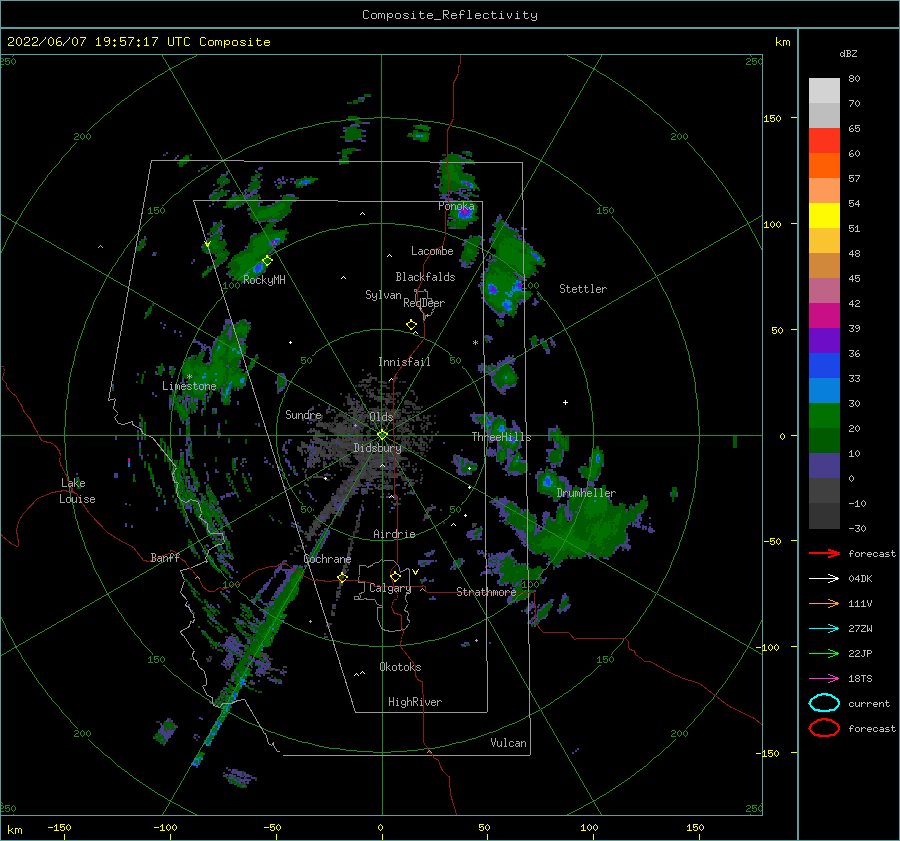This screenshot has width=900, height=841.
Task: Click the Sundre town label
Action: [303, 415]
